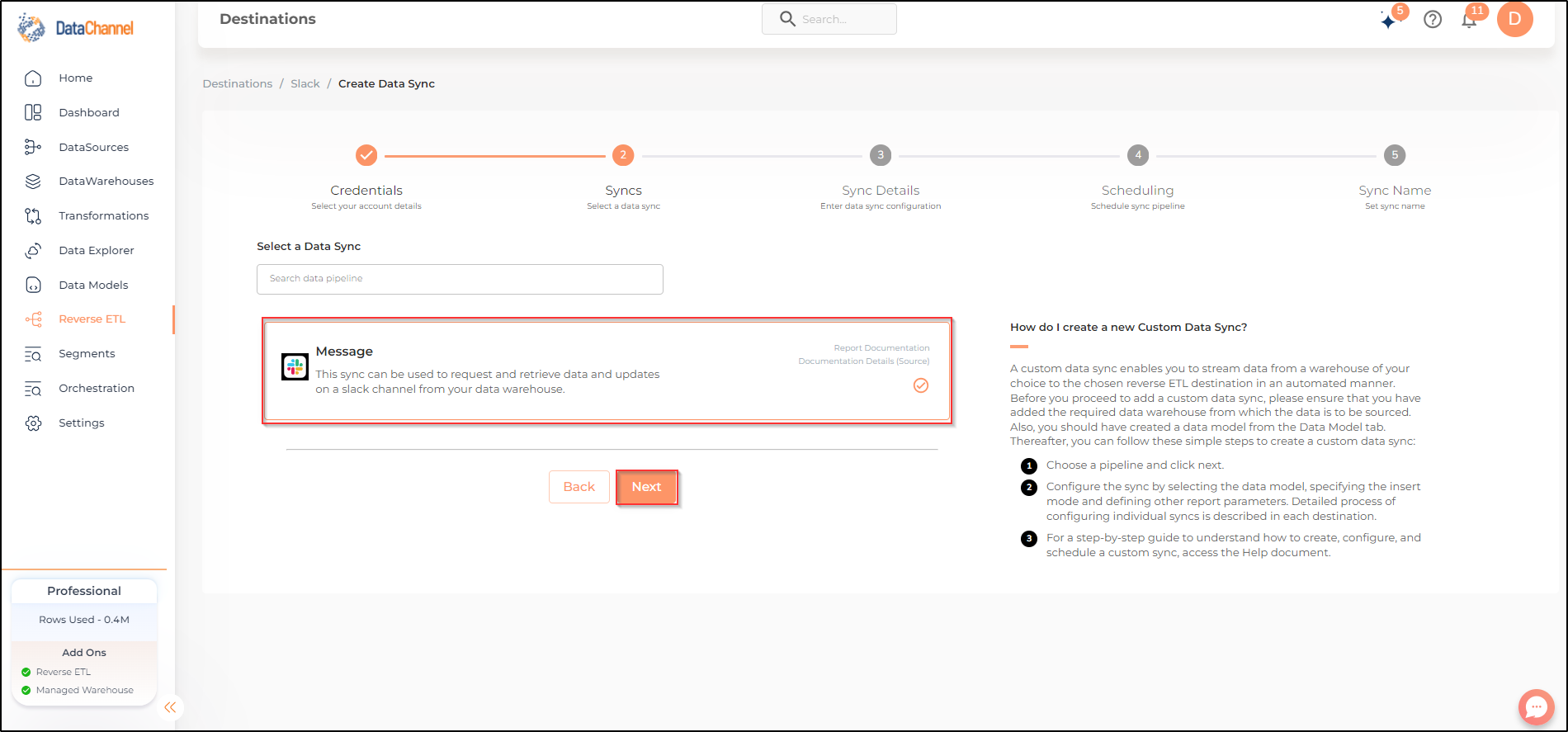Image resolution: width=1568 pixels, height=732 pixels.
Task: Click the Destinations page title
Action: point(267,19)
